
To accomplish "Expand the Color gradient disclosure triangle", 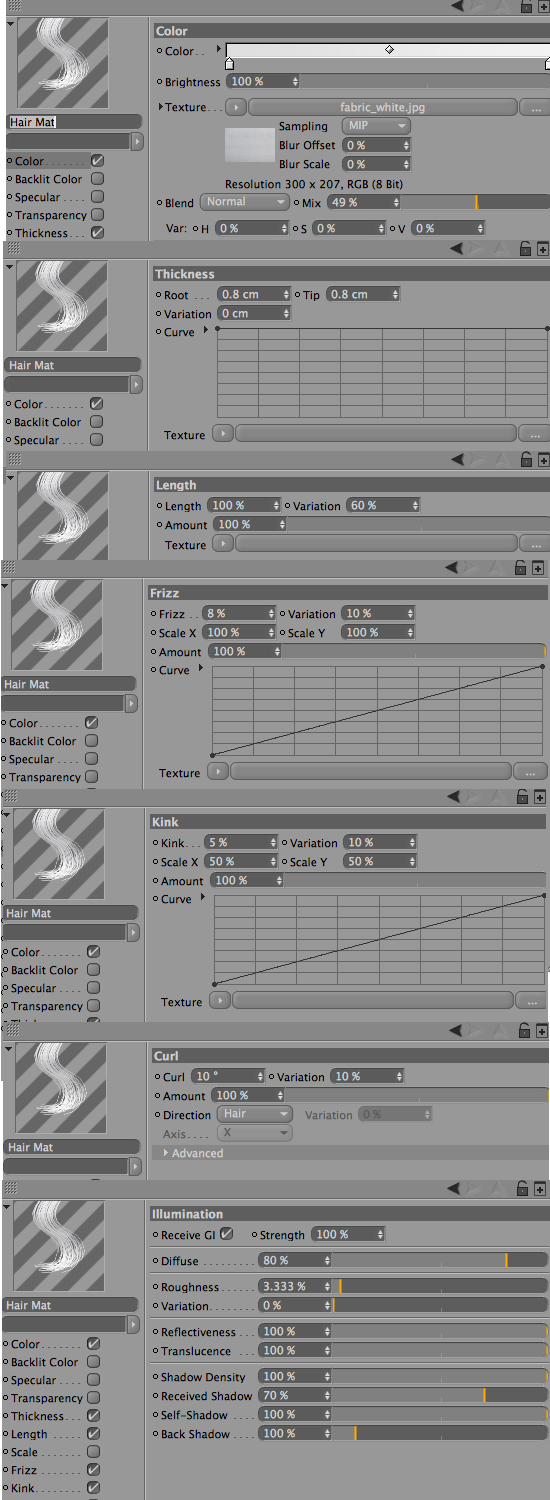I will (x=219, y=48).
